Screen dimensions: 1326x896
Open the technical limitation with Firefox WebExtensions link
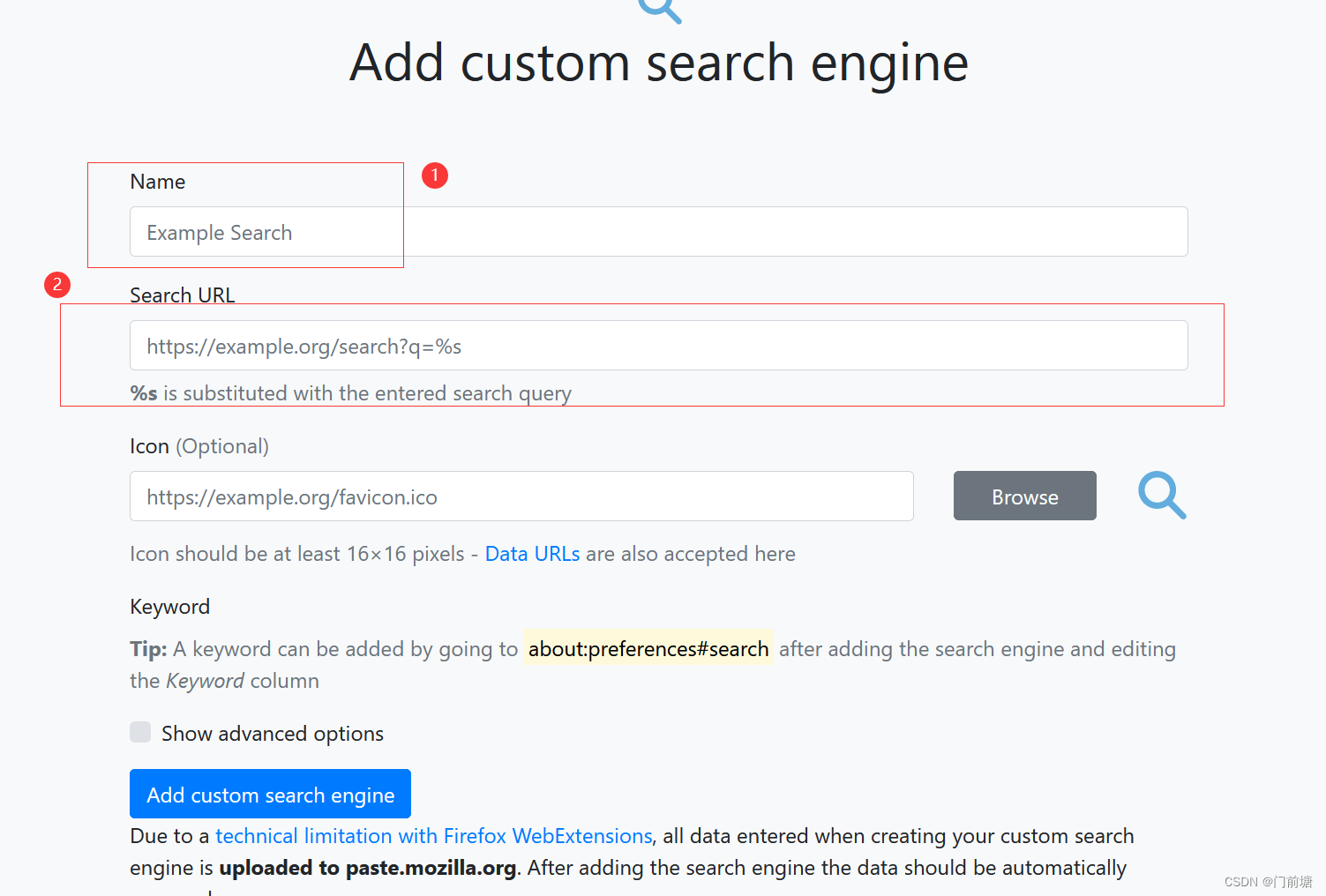(x=433, y=836)
